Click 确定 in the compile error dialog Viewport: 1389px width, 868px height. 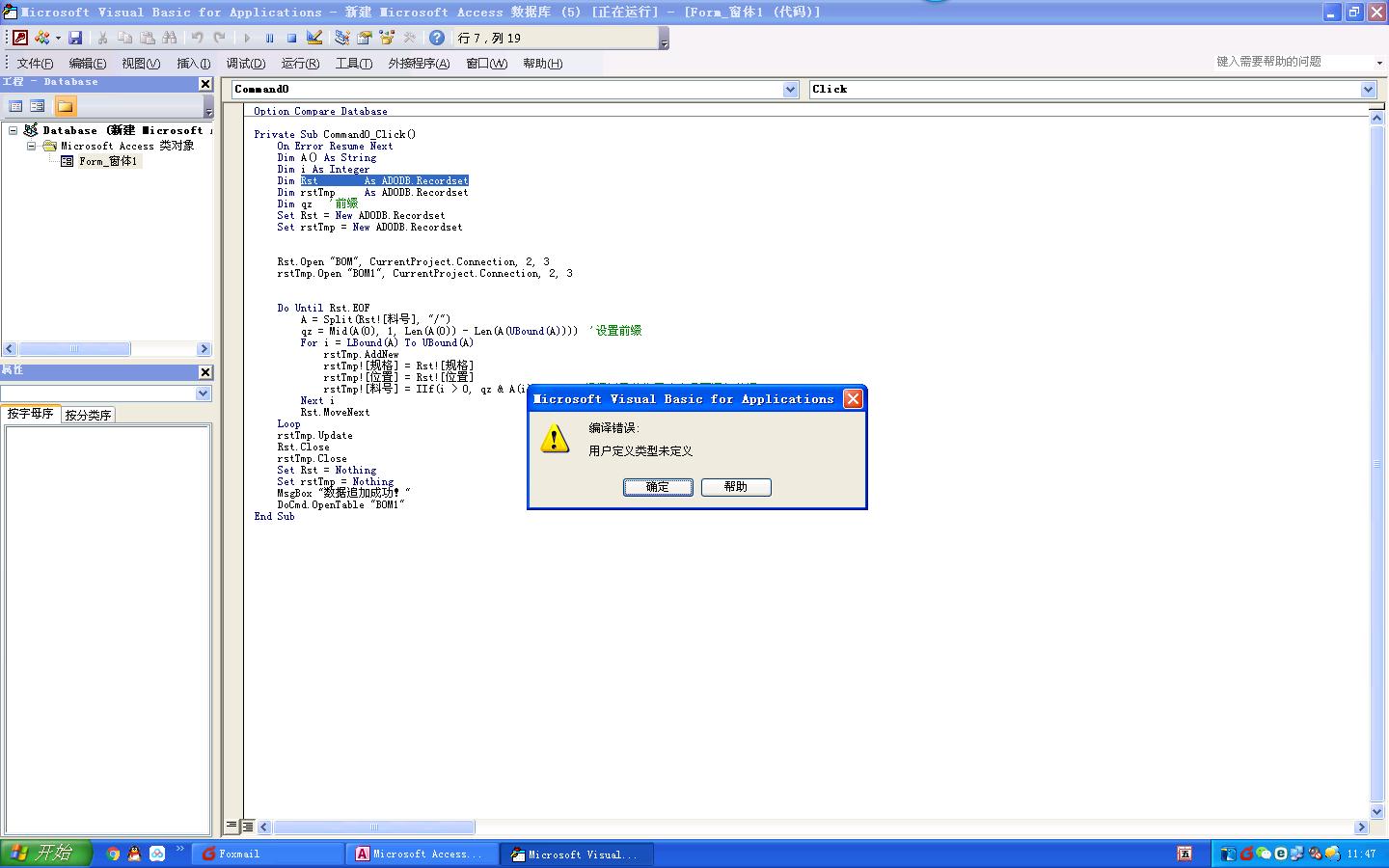click(658, 487)
